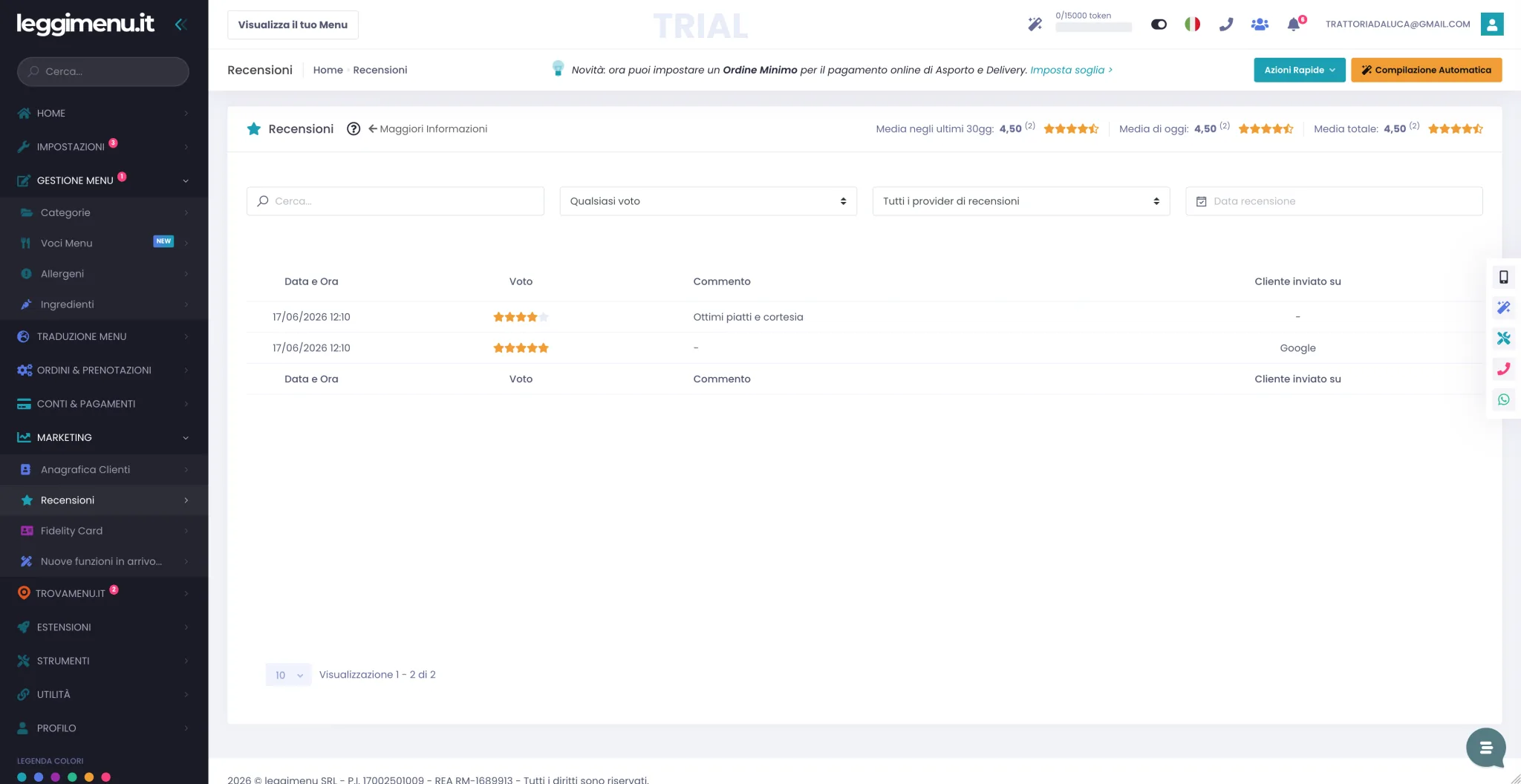Expand PROFILO section
The height and width of the screenshot is (784, 1521).
[104, 728]
